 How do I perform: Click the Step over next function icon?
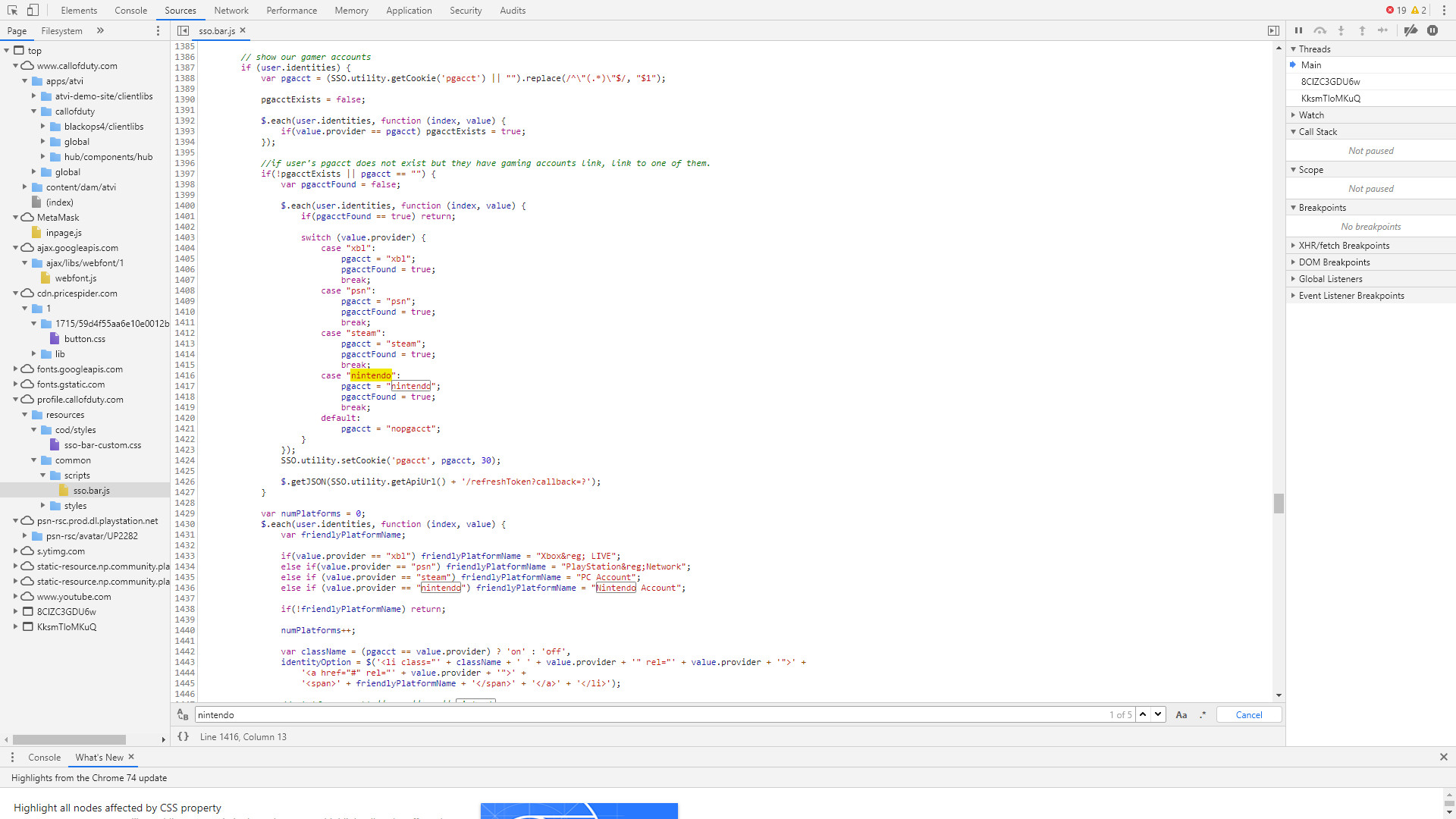[x=1319, y=30]
